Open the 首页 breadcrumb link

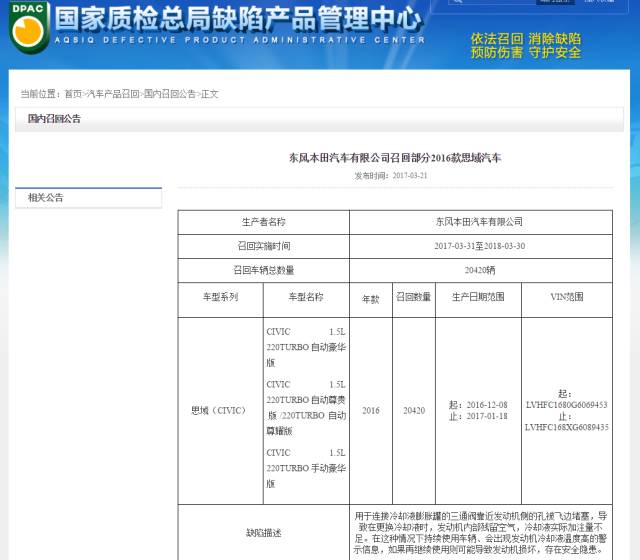[x=73, y=94]
